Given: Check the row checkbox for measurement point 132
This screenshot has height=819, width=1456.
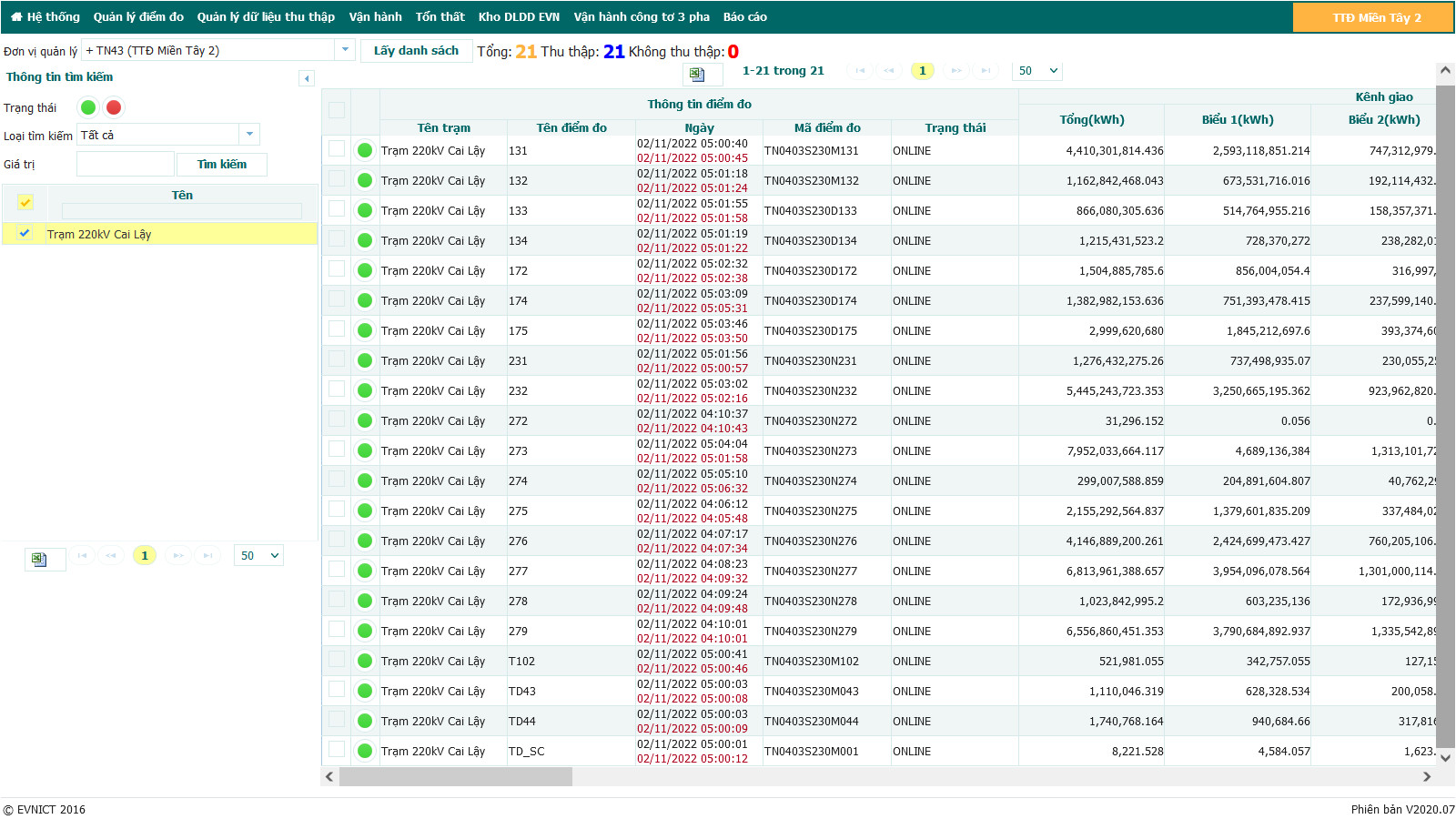Looking at the screenshot, I should pyautogui.click(x=337, y=179).
